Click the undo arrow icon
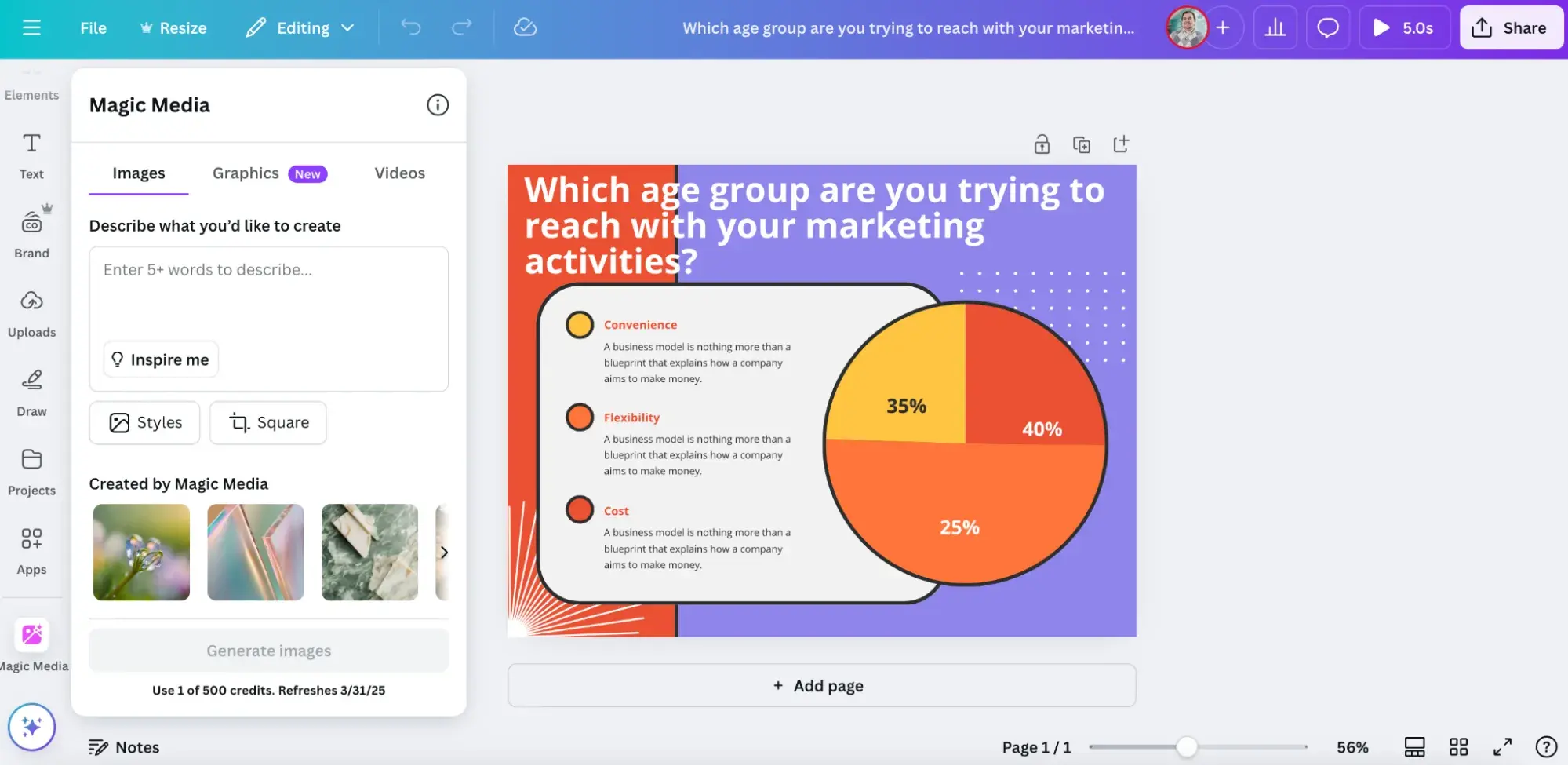The image size is (1568, 766). click(411, 27)
